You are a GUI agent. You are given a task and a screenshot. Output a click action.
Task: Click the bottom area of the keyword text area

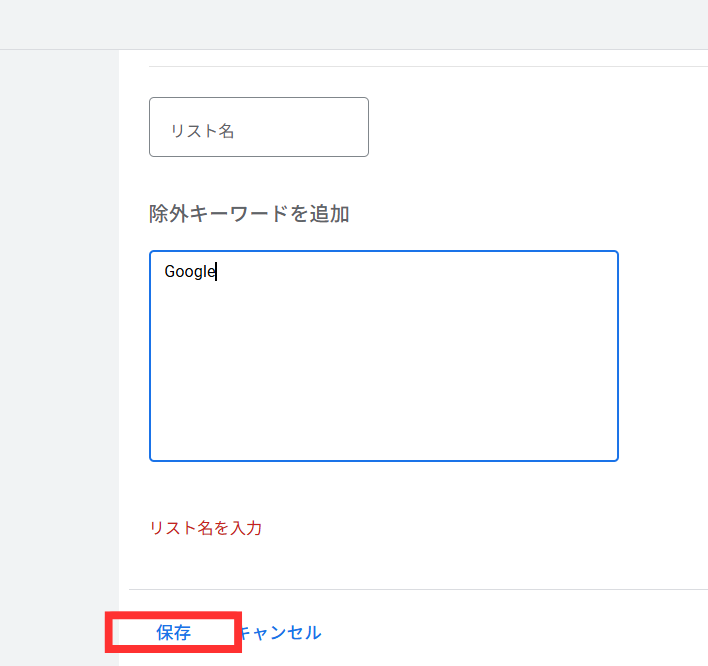pos(383,447)
